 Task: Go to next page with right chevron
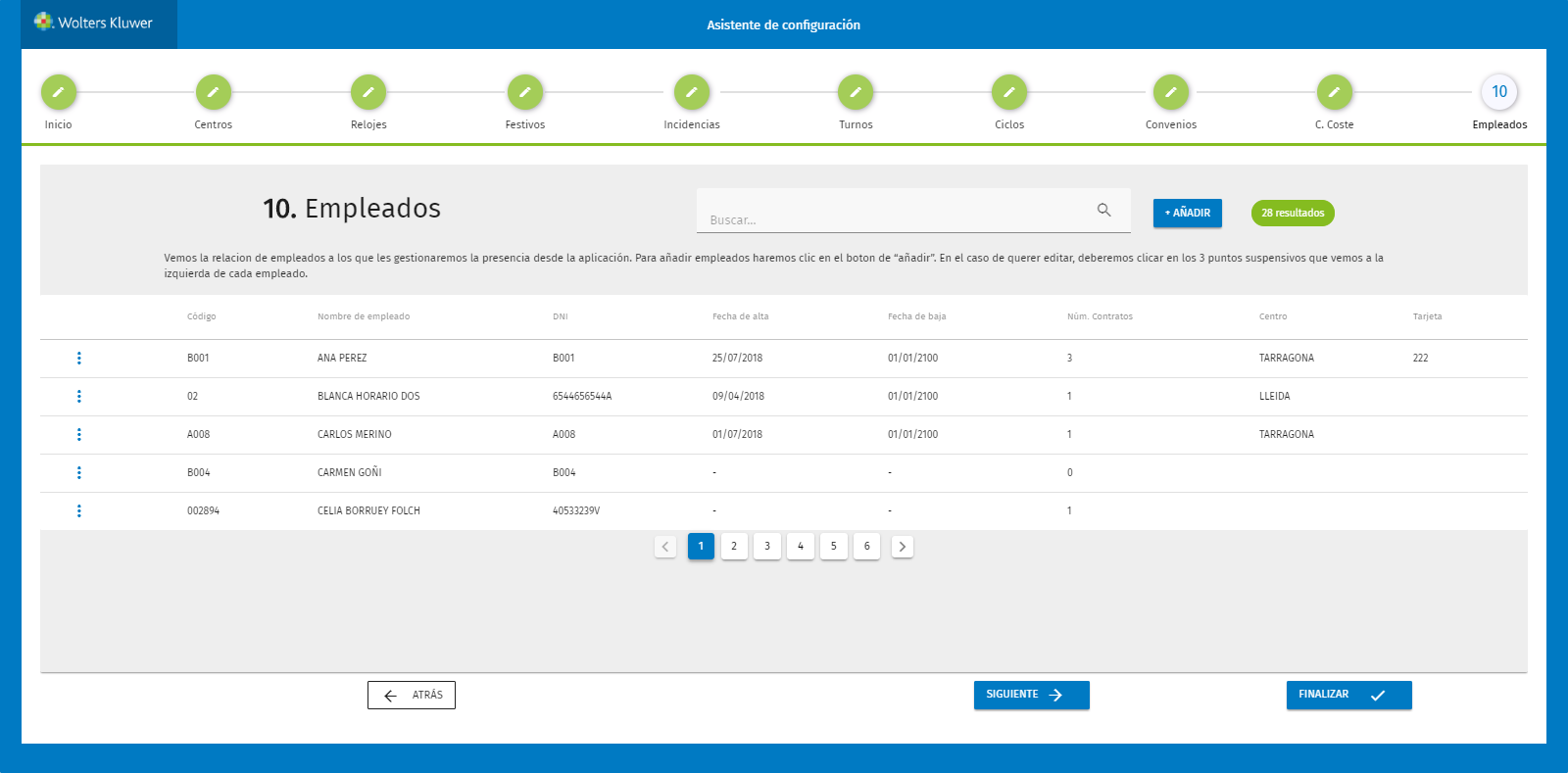pos(903,547)
